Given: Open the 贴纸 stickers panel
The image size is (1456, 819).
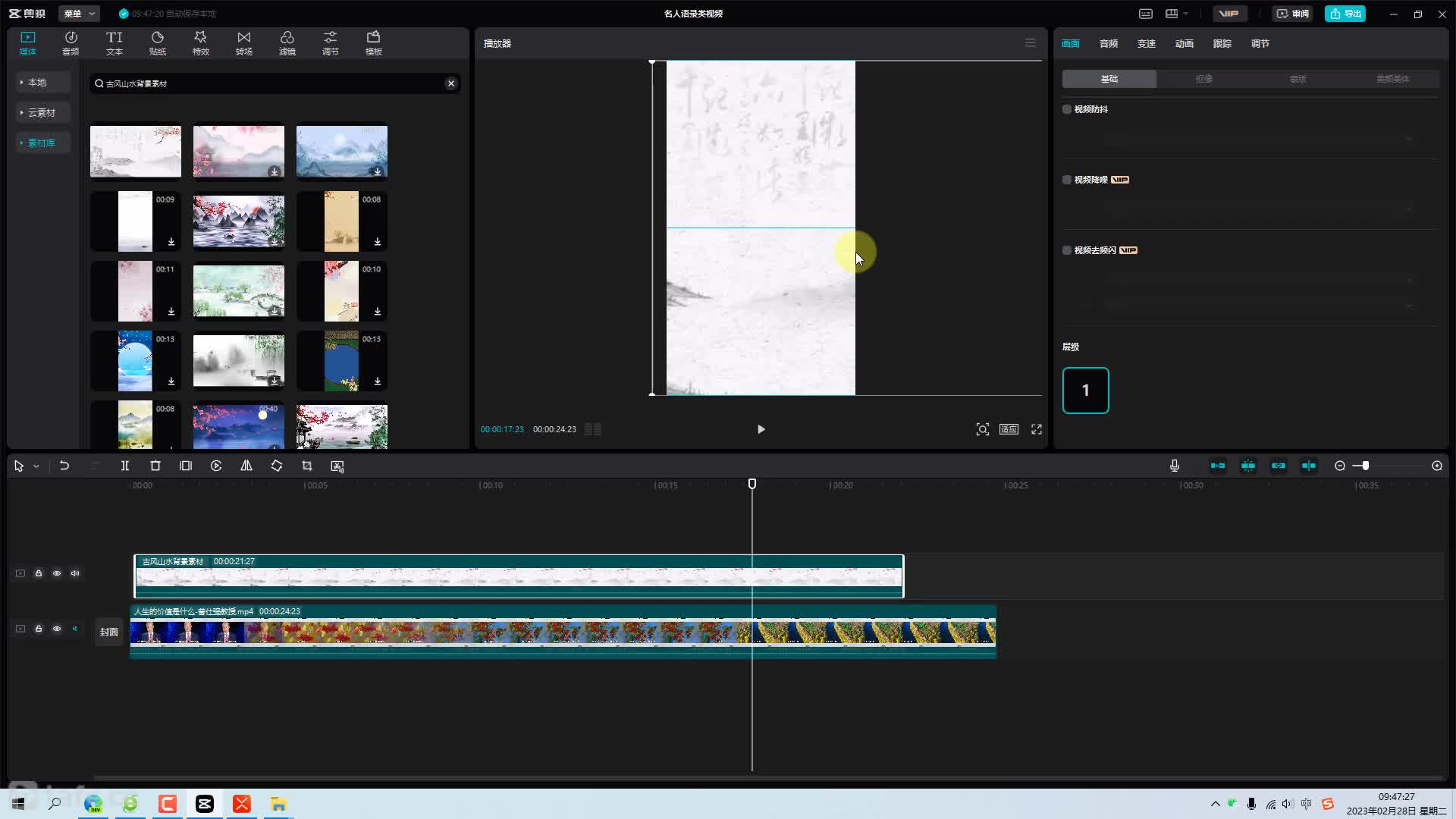Looking at the screenshot, I should 157,43.
